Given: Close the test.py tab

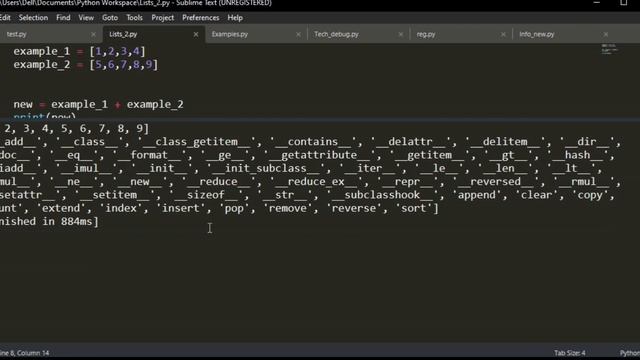Looking at the screenshot, I should [x=93, y=35].
